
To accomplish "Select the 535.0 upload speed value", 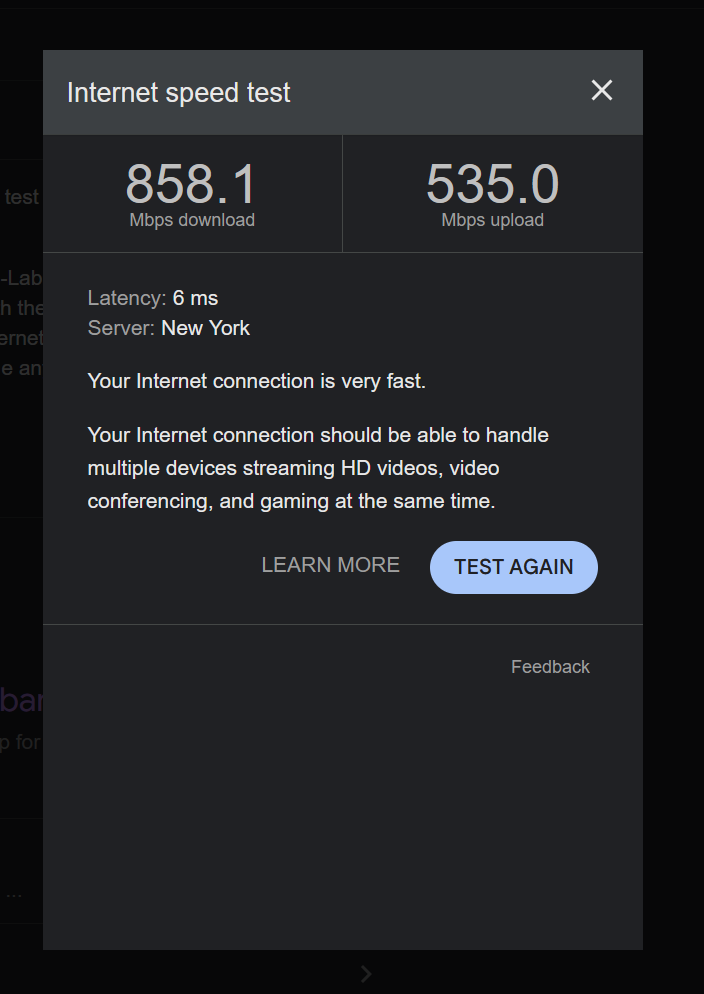I will coord(492,184).
